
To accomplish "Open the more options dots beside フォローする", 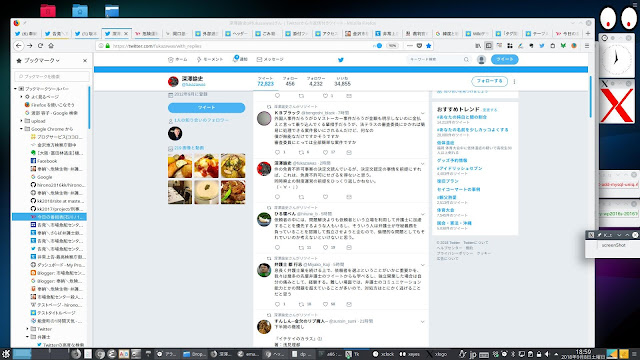I will click(514, 82).
